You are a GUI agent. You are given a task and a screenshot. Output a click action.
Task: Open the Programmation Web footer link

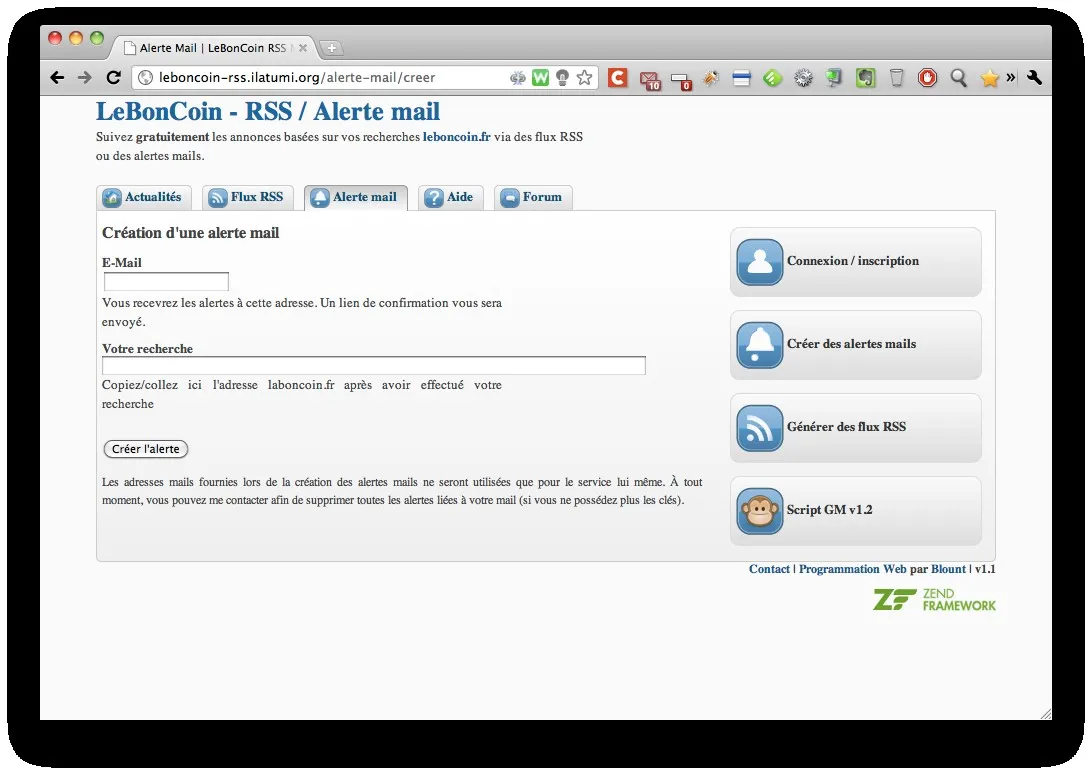tap(852, 569)
